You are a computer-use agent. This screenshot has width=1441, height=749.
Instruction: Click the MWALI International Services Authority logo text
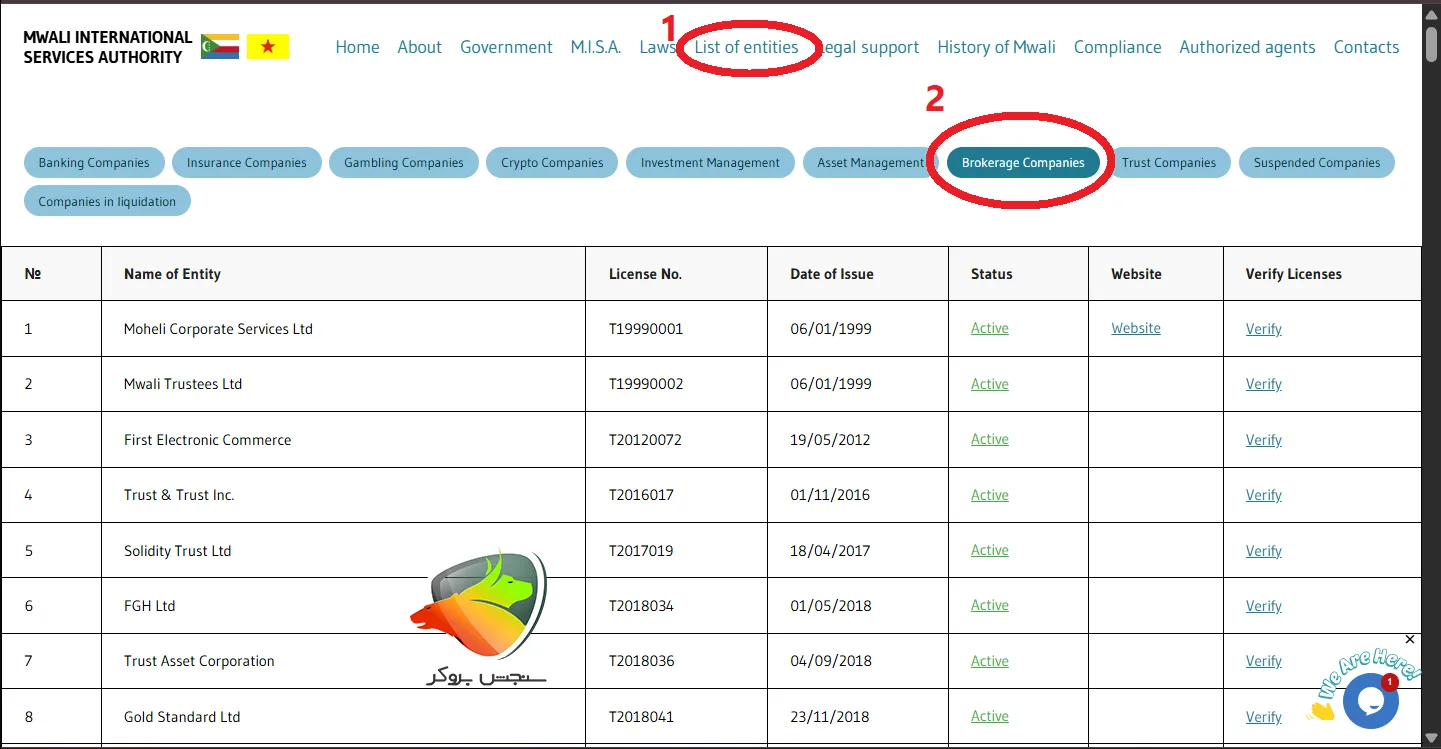[107, 47]
